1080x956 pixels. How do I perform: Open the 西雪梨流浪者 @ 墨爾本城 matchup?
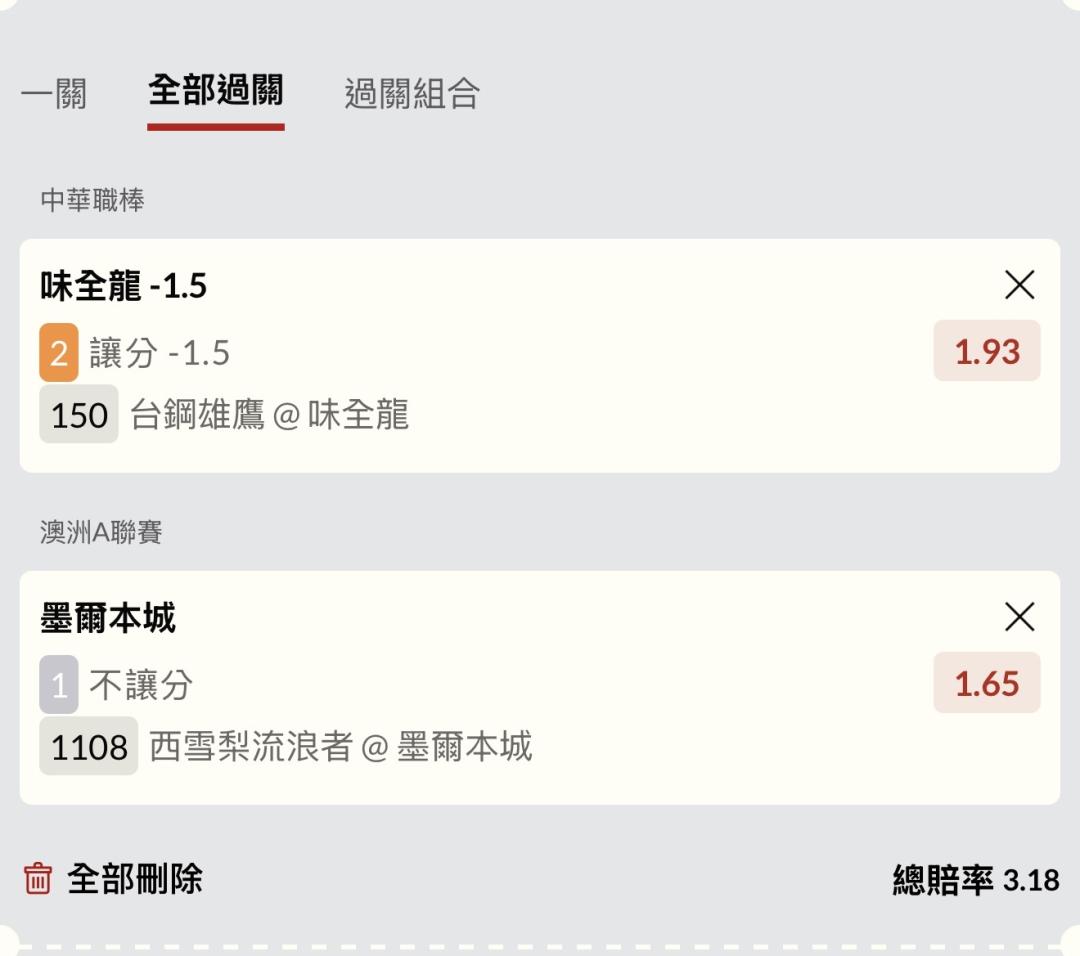[x=340, y=746]
